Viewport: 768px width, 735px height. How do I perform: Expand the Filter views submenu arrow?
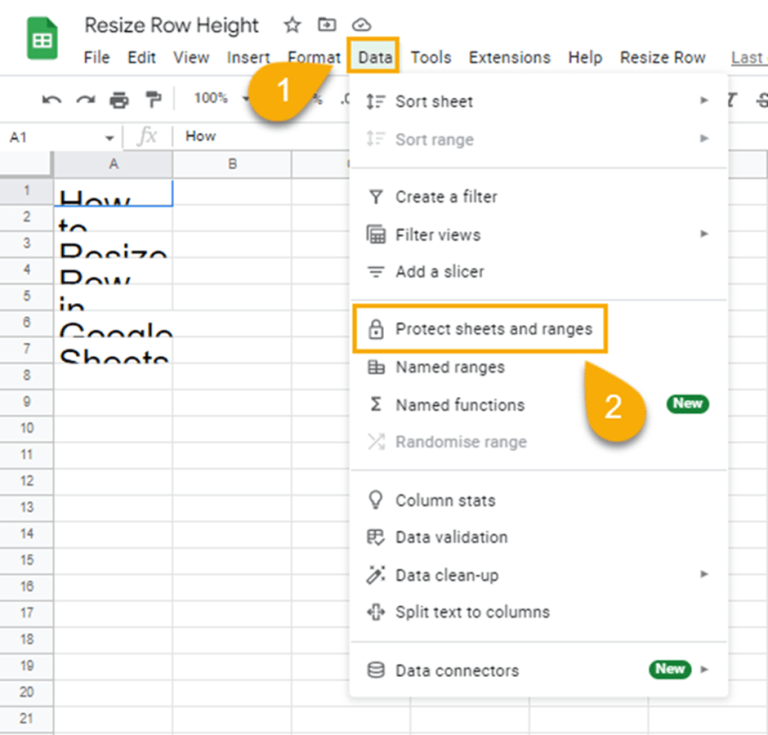[x=704, y=234]
